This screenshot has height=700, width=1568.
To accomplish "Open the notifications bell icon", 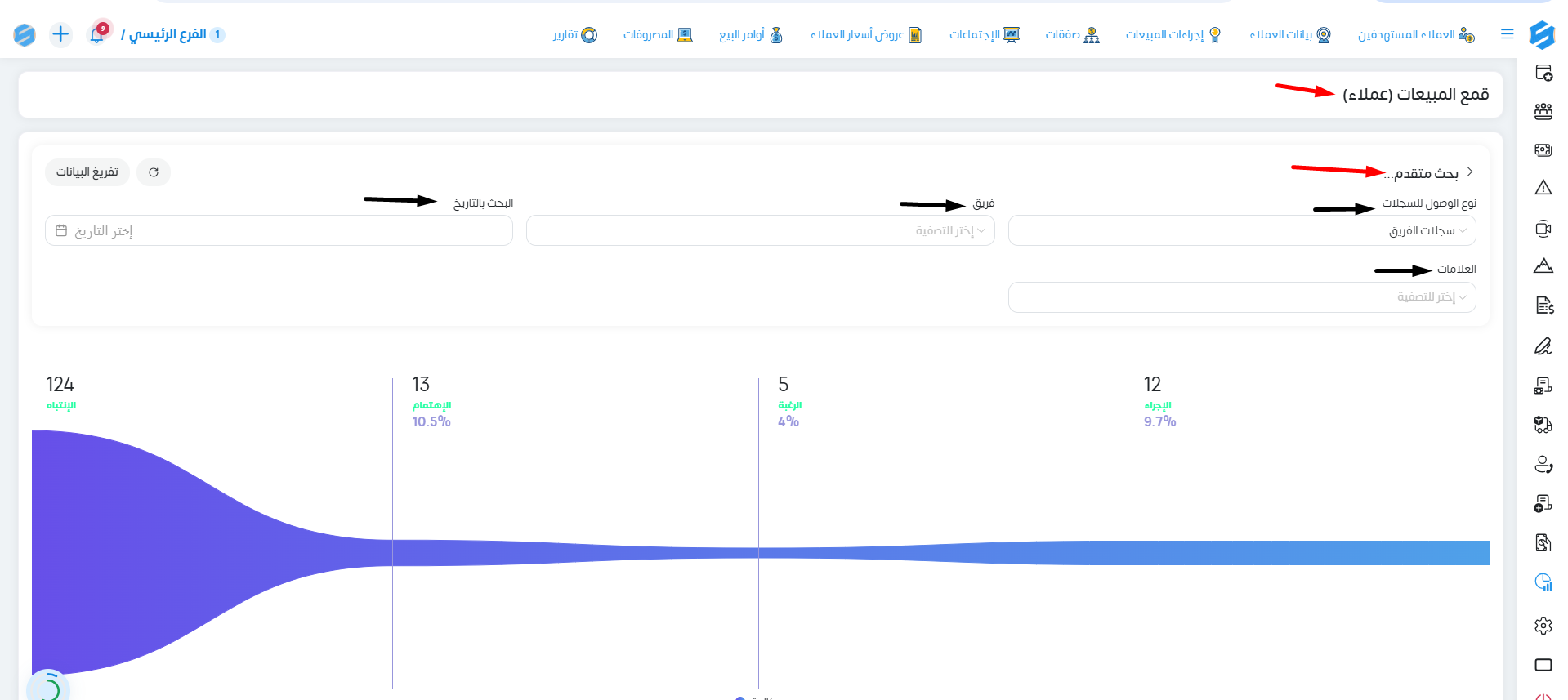I will [x=97, y=35].
